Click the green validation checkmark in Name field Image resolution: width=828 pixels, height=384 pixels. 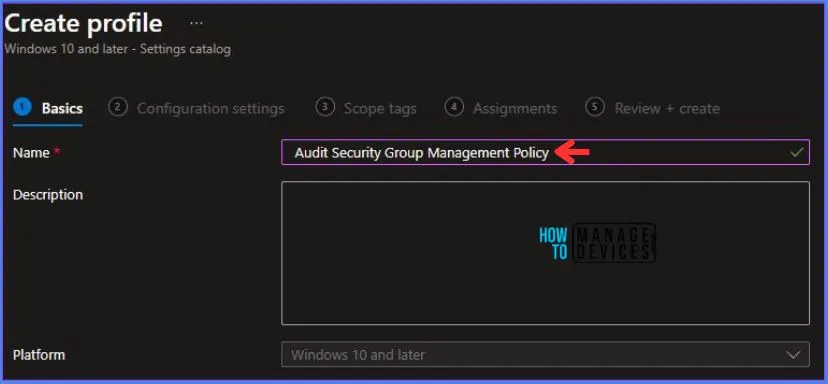(x=797, y=153)
